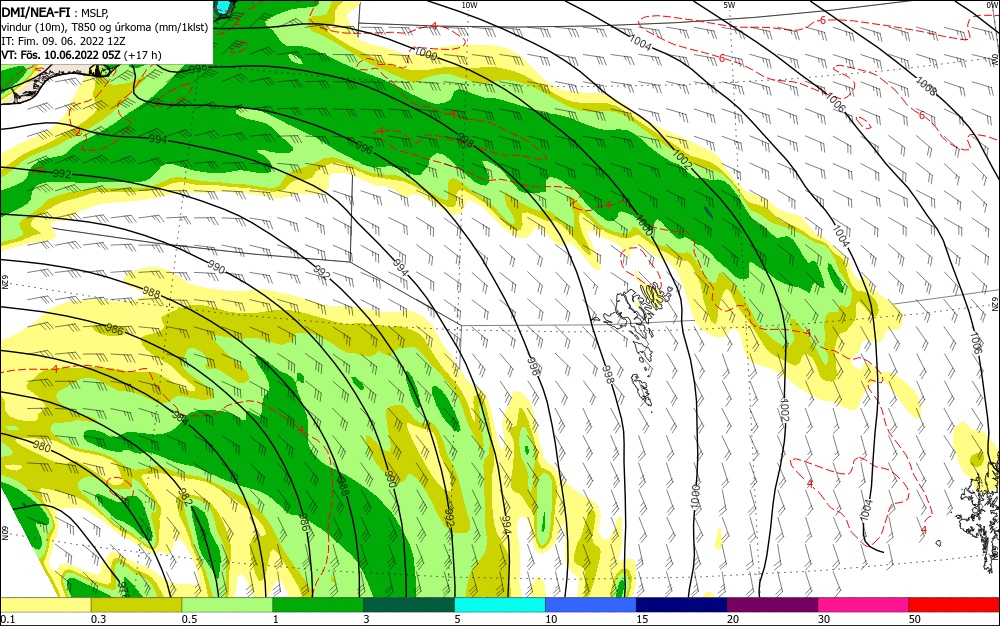Click the 'DMI/NEA-FI : MSLP,' title line
Viewport: 1000px width, 626px height.
[55, 11]
